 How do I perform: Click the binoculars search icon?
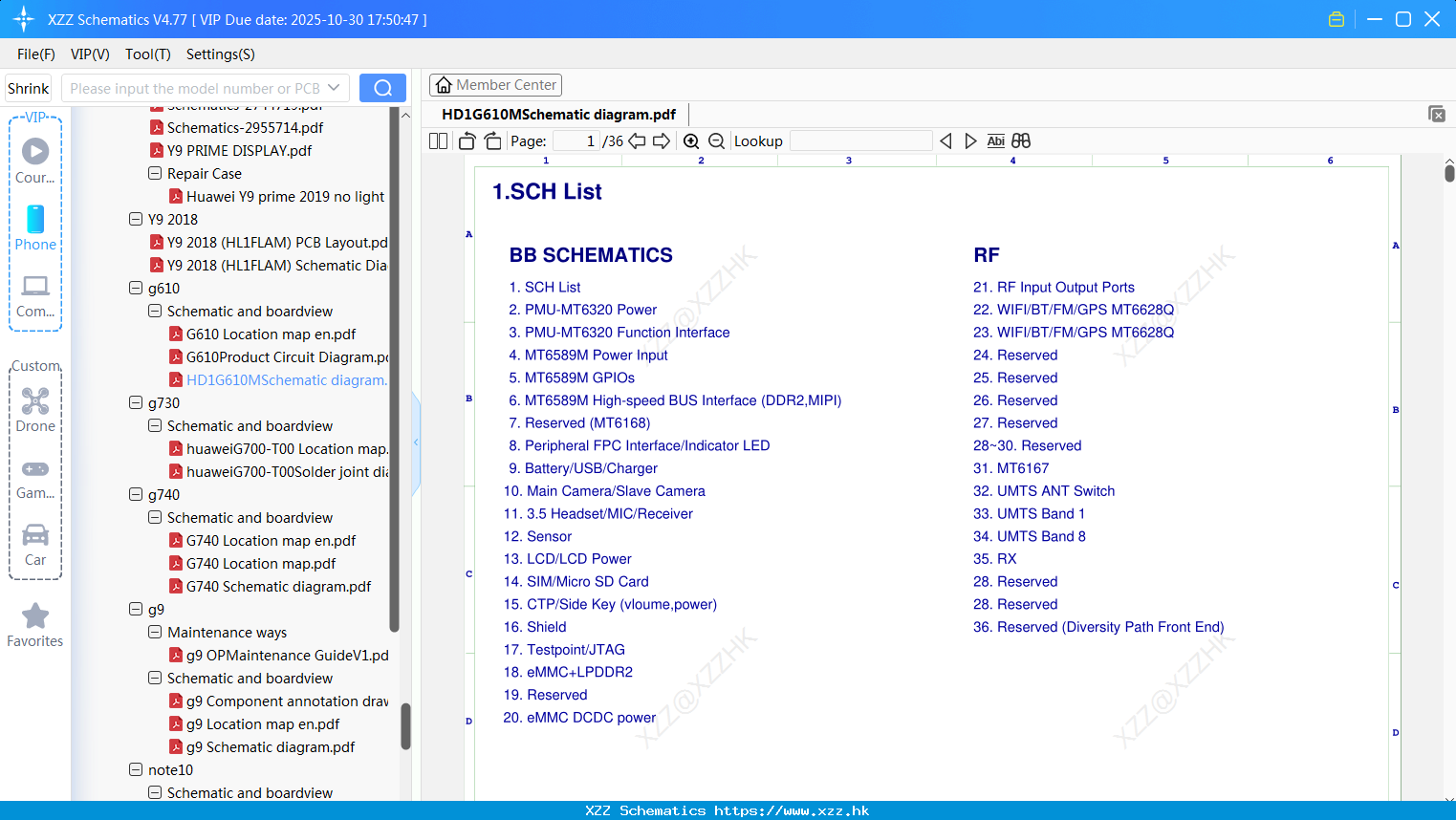coord(1021,140)
